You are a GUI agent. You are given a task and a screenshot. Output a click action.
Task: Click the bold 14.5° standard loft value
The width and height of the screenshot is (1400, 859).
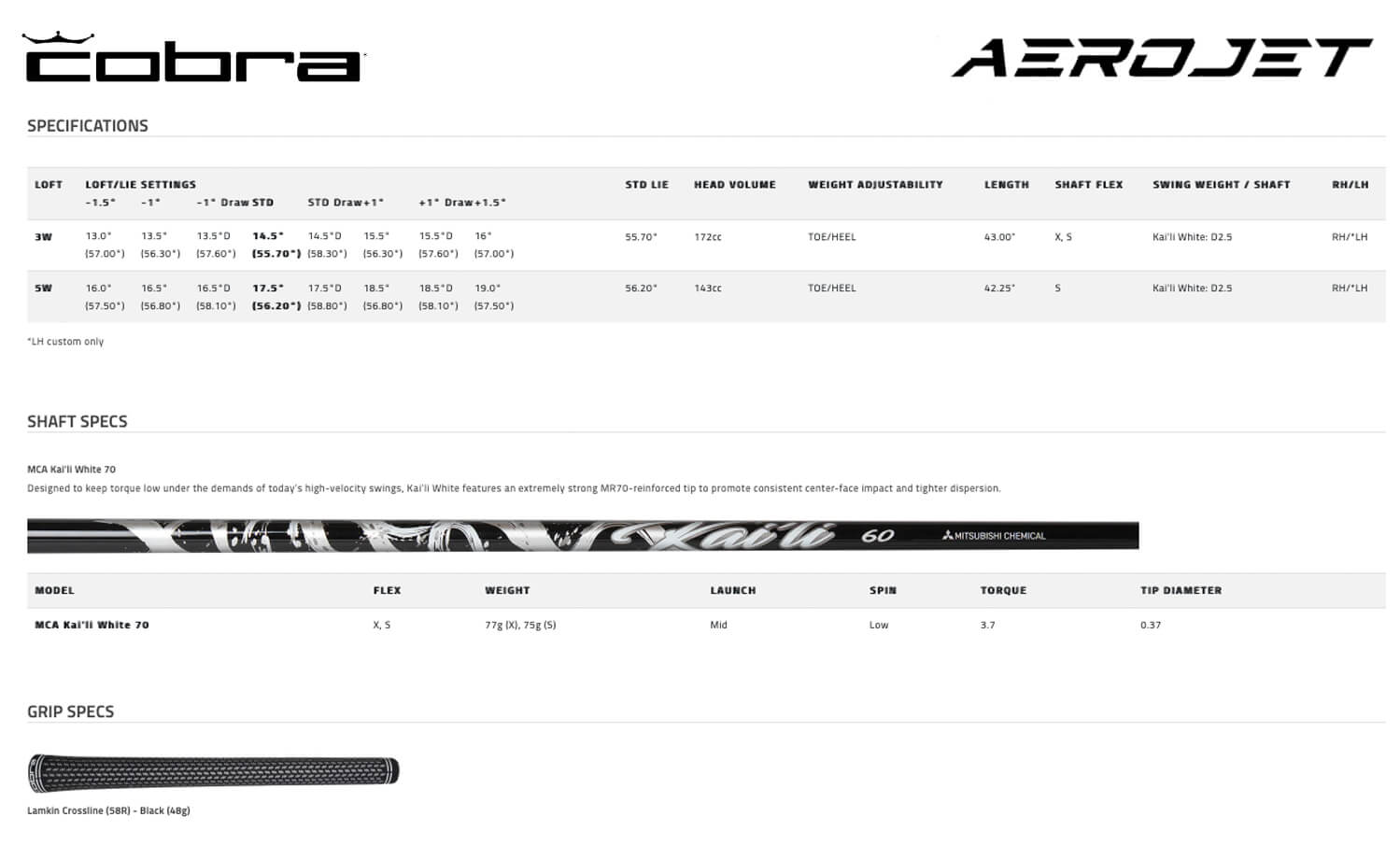point(268,236)
